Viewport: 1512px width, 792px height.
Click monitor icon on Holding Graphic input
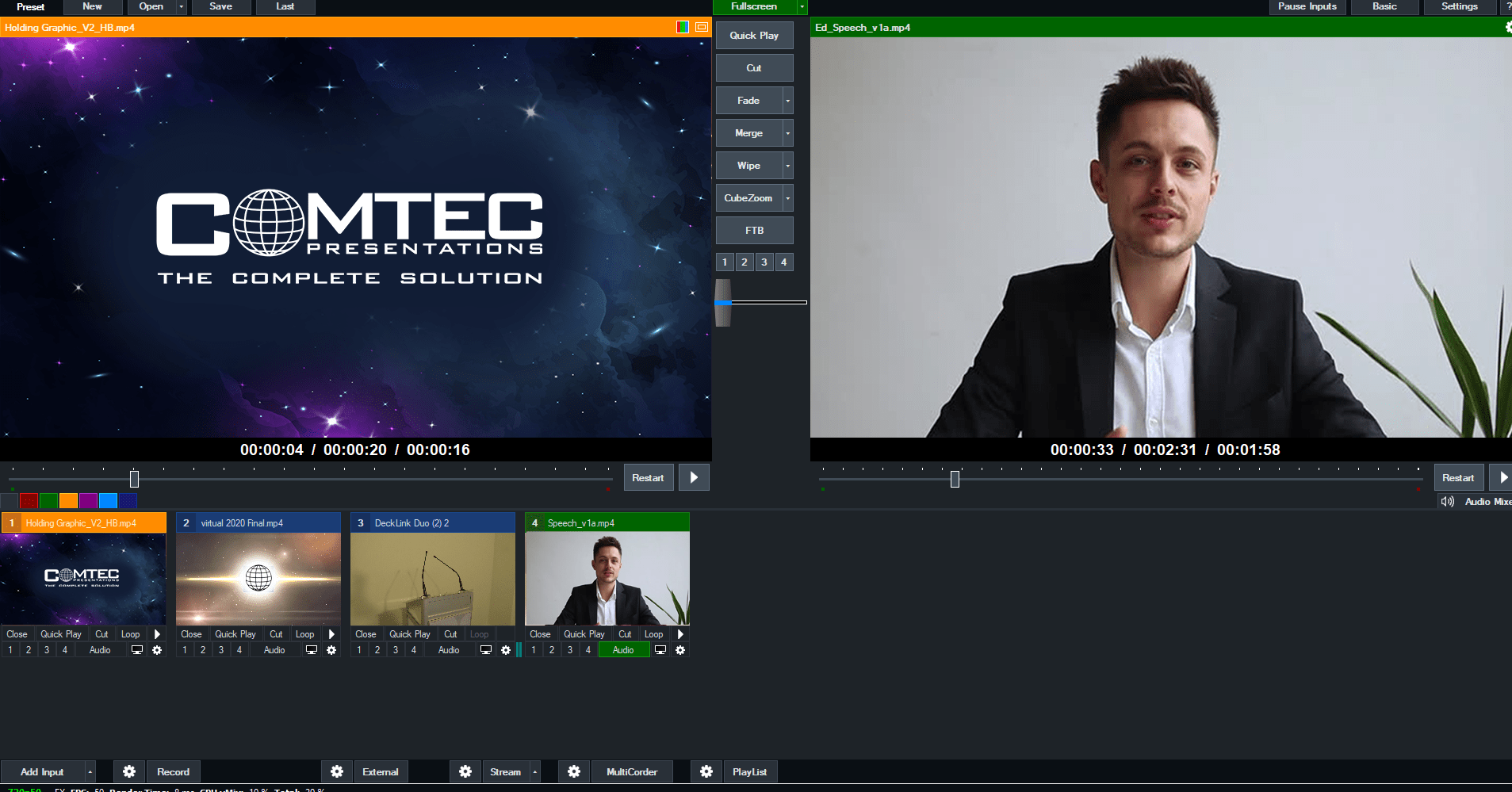[x=137, y=650]
